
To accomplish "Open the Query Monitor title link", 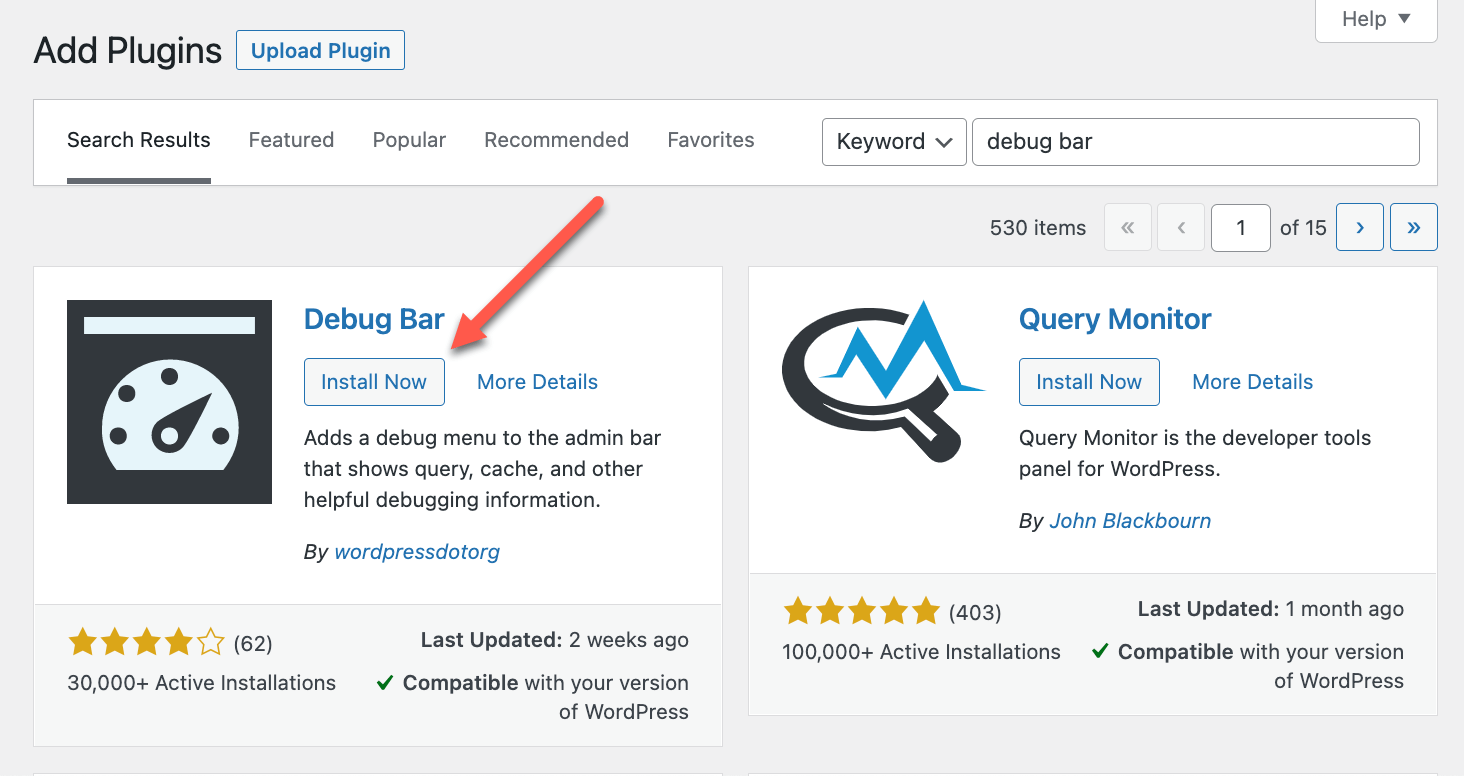I will tap(1115, 319).
